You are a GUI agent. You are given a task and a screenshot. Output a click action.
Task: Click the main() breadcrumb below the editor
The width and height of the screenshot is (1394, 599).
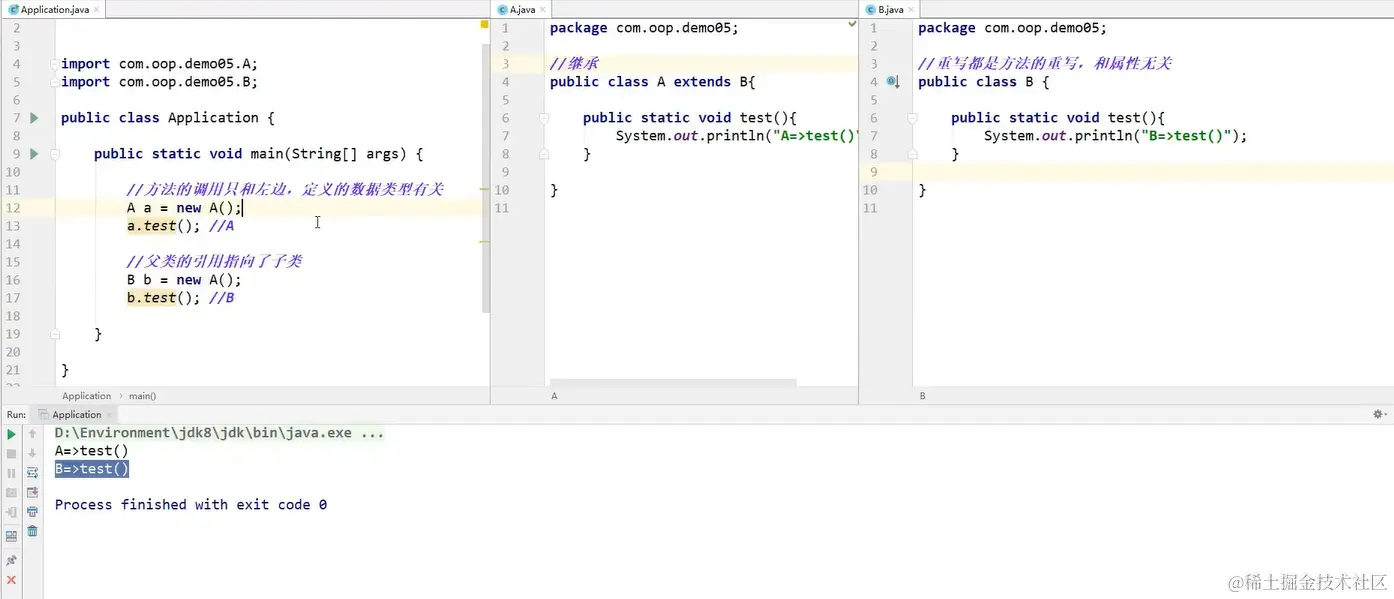click(x=142, y=396)
